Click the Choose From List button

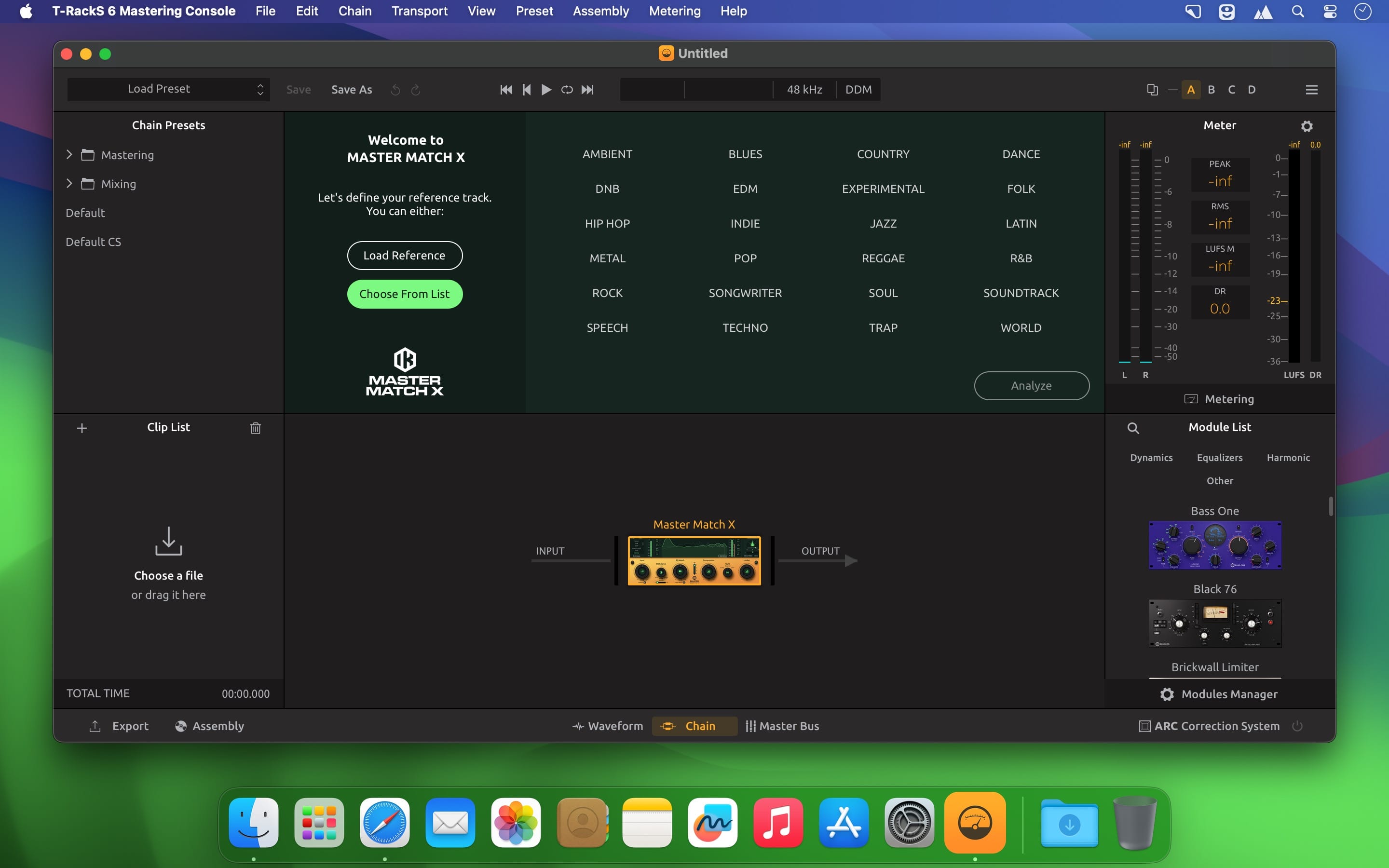coord(405,294)
